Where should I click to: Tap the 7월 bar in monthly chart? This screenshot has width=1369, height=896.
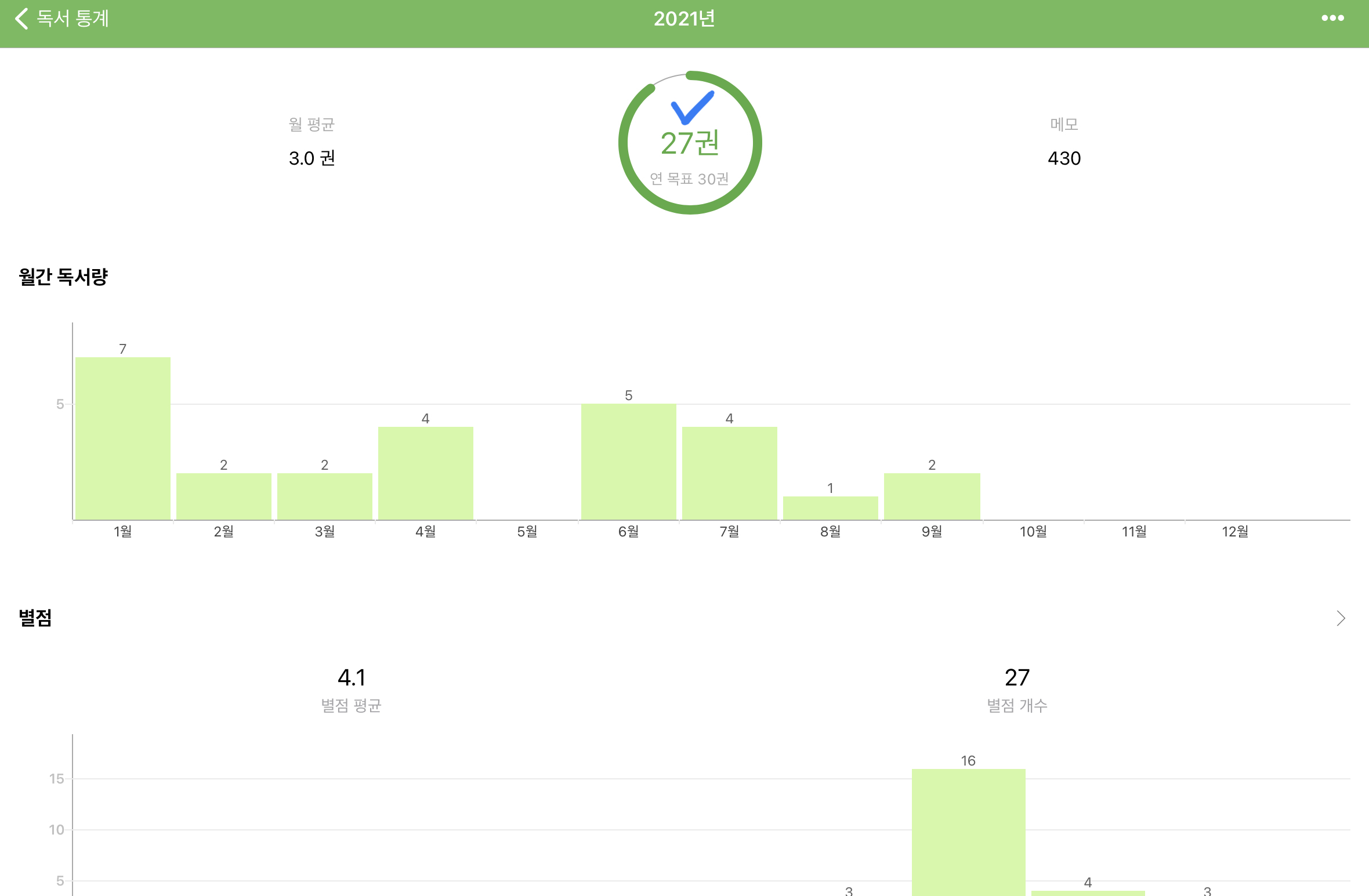729,473
